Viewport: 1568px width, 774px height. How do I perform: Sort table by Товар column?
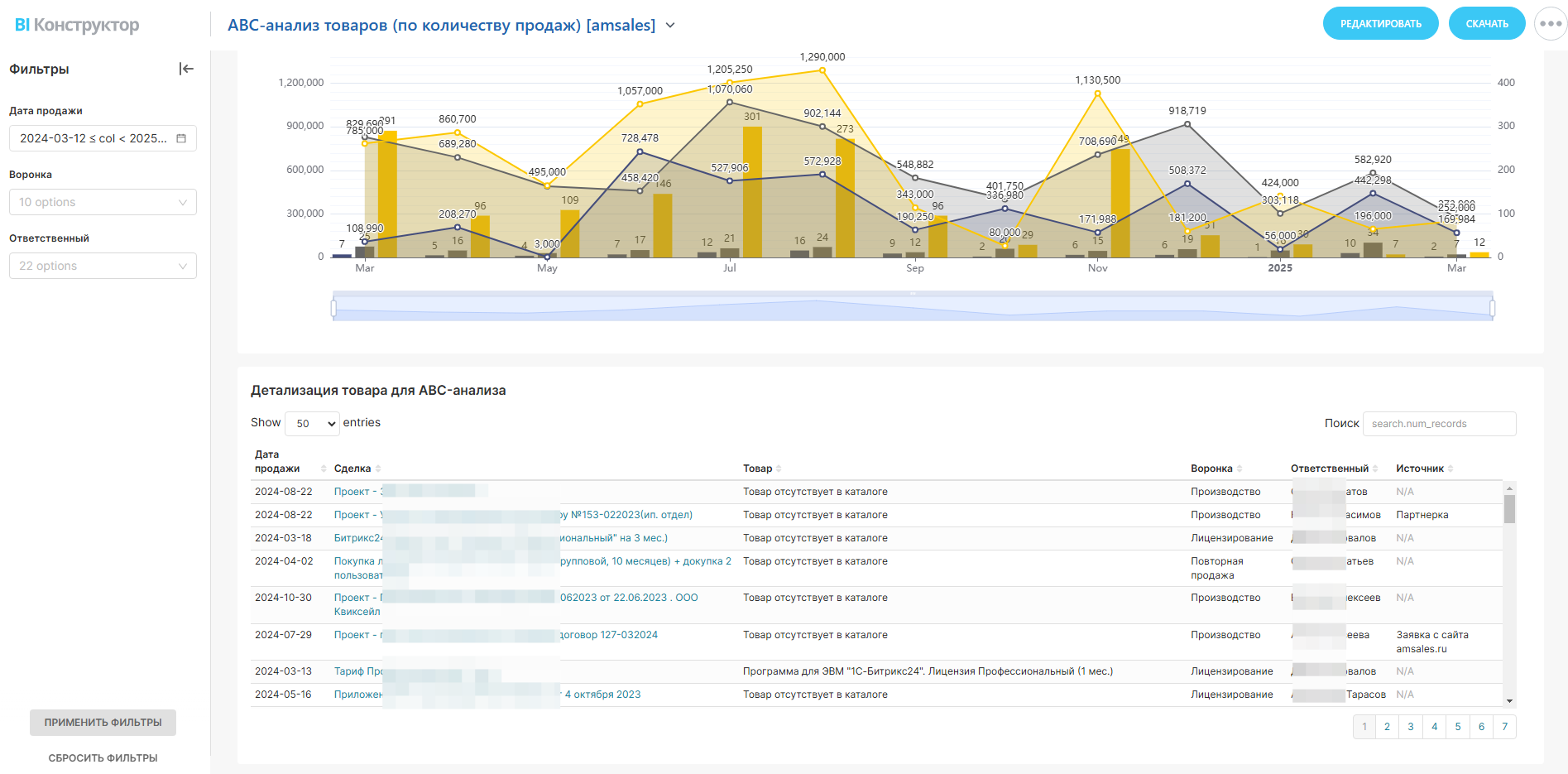tap(779, 469)
